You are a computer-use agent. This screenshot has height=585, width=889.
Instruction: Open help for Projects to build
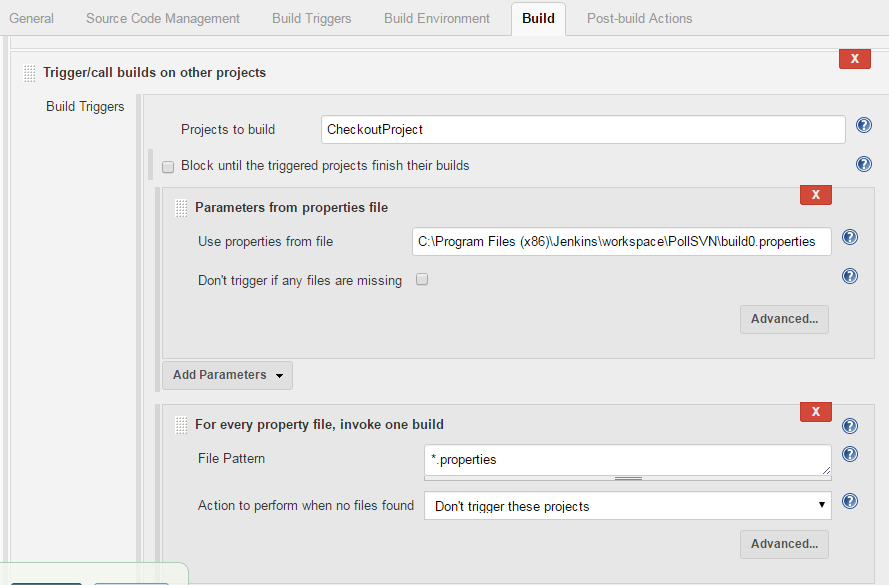pyautogui.click(x=863, y=124)
